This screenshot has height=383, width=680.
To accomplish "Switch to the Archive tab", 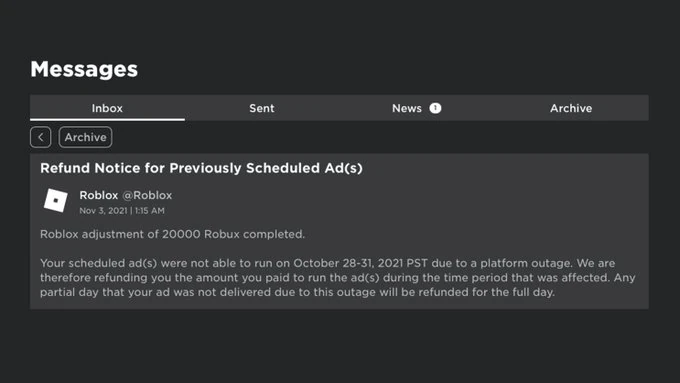I will point(571,108).
